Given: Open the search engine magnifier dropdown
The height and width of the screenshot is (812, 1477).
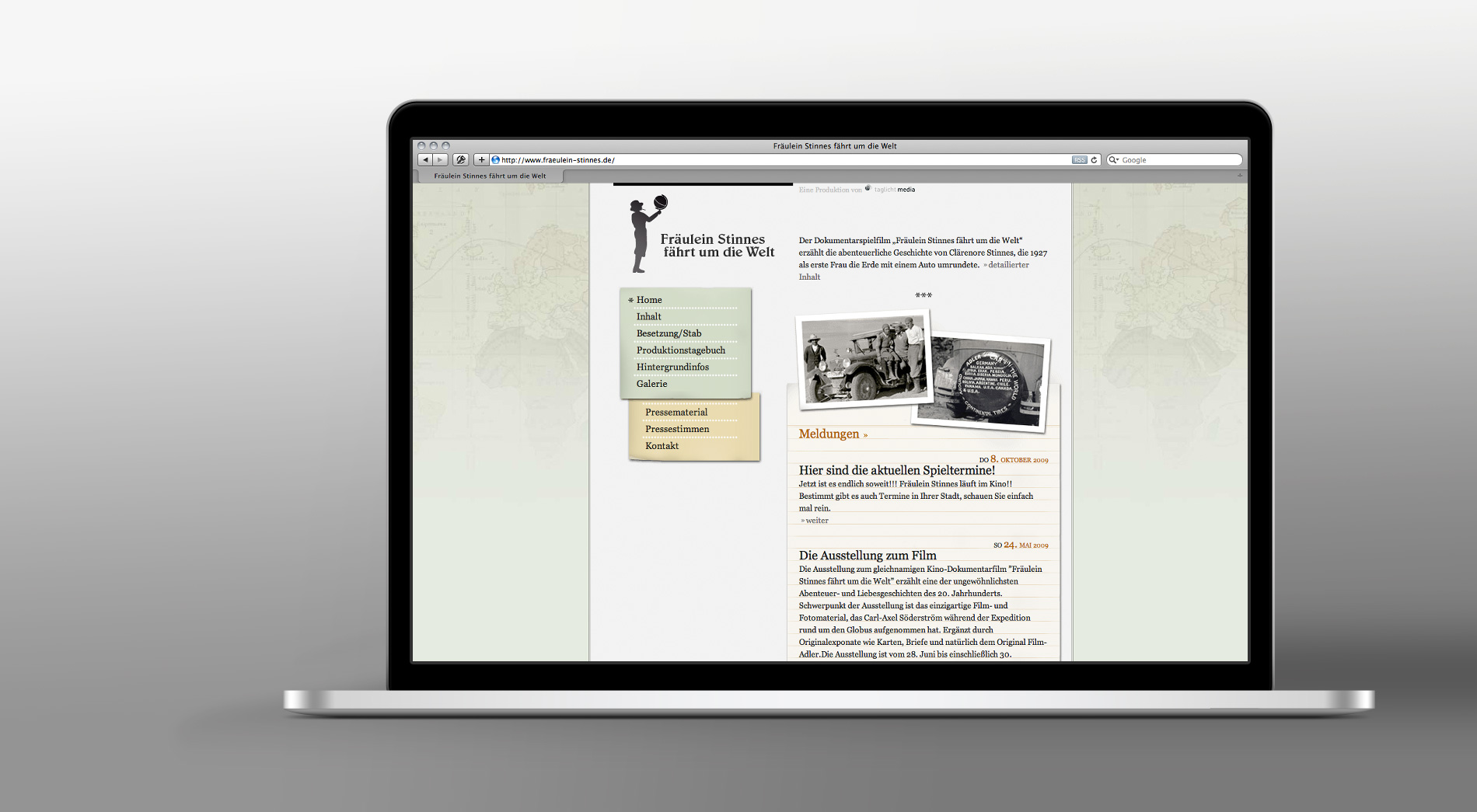Looking at the screenshot, I should pos(1114,160).
